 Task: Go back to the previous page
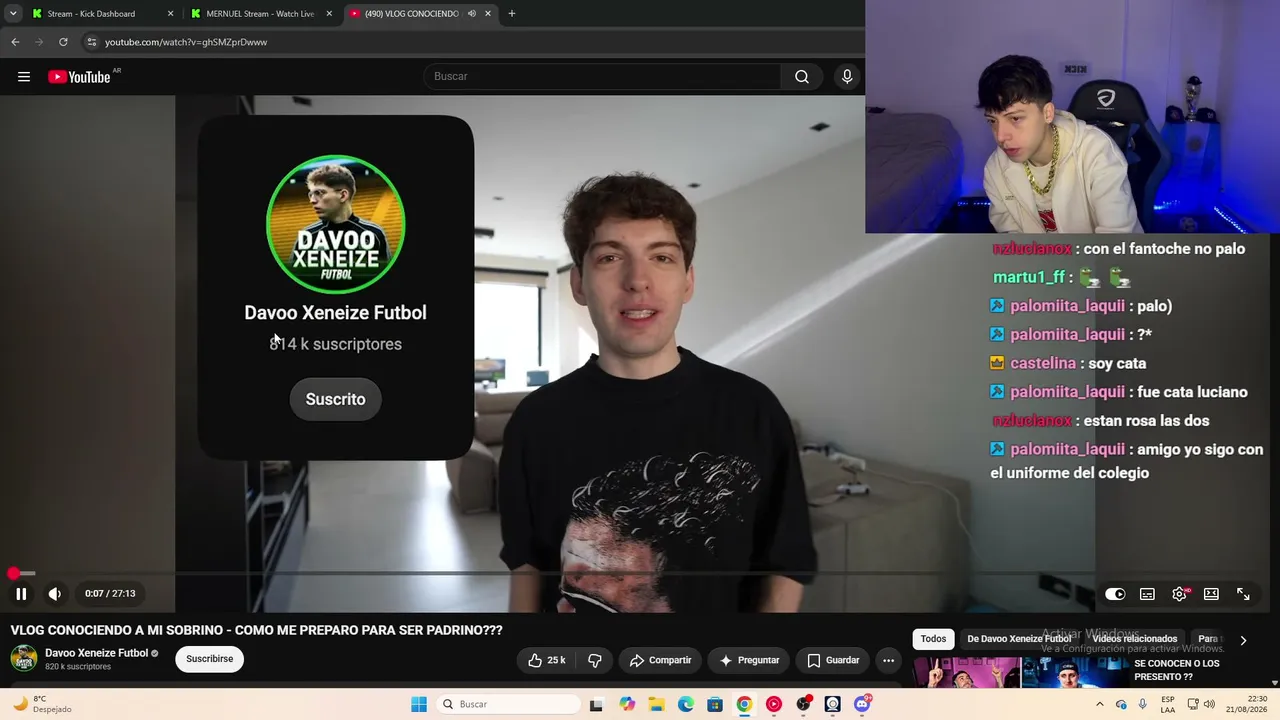pyautogui.click(x=15, y=42)
